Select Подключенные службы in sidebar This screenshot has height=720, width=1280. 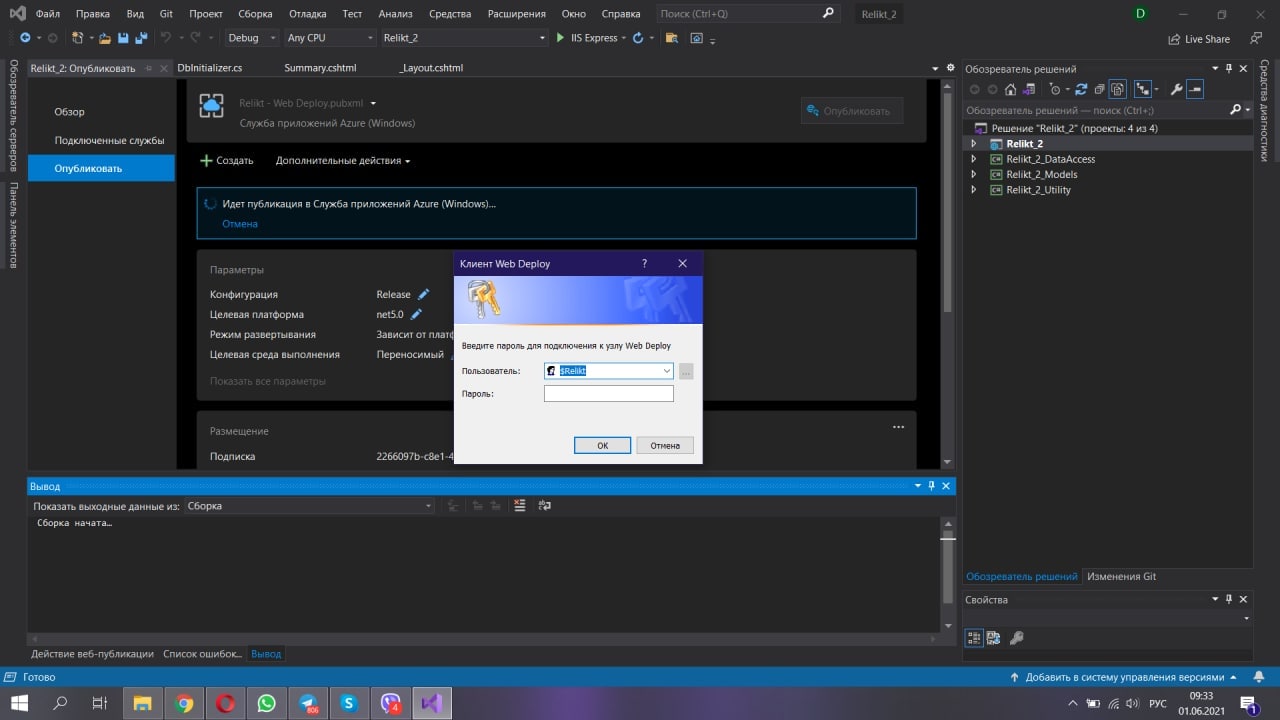[x=109, y=140]
